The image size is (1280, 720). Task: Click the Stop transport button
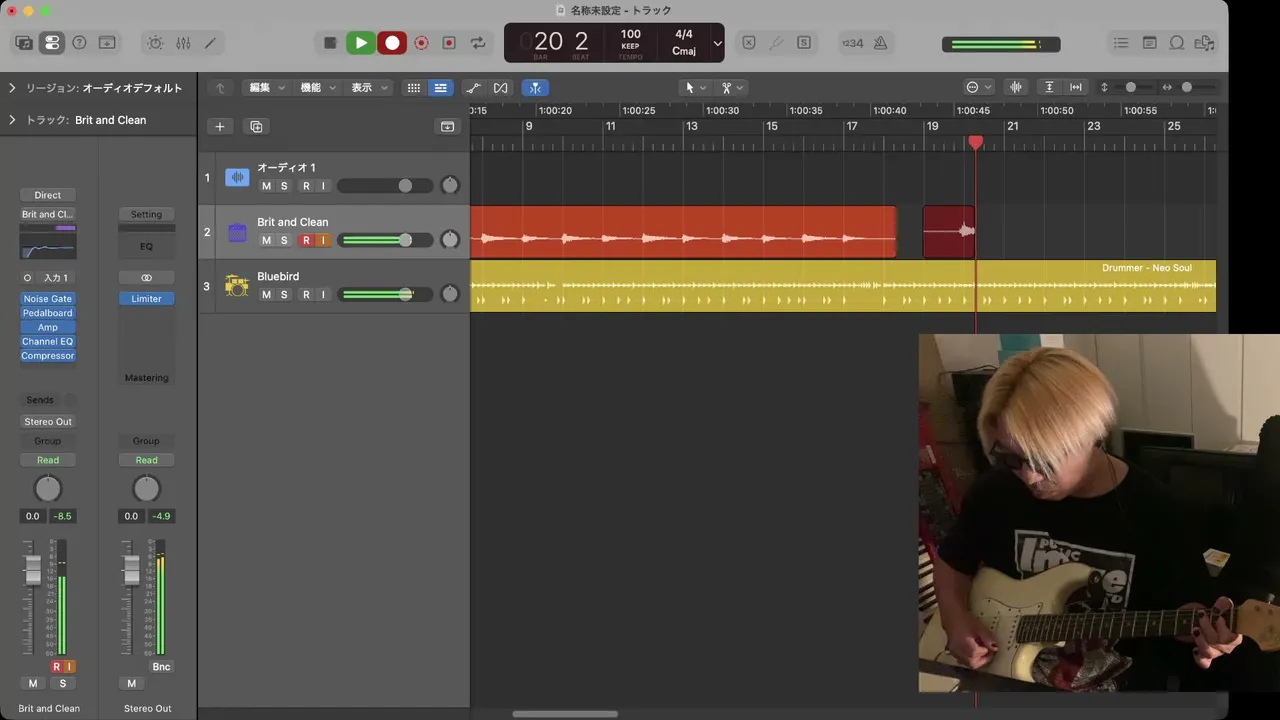(330, 43)
